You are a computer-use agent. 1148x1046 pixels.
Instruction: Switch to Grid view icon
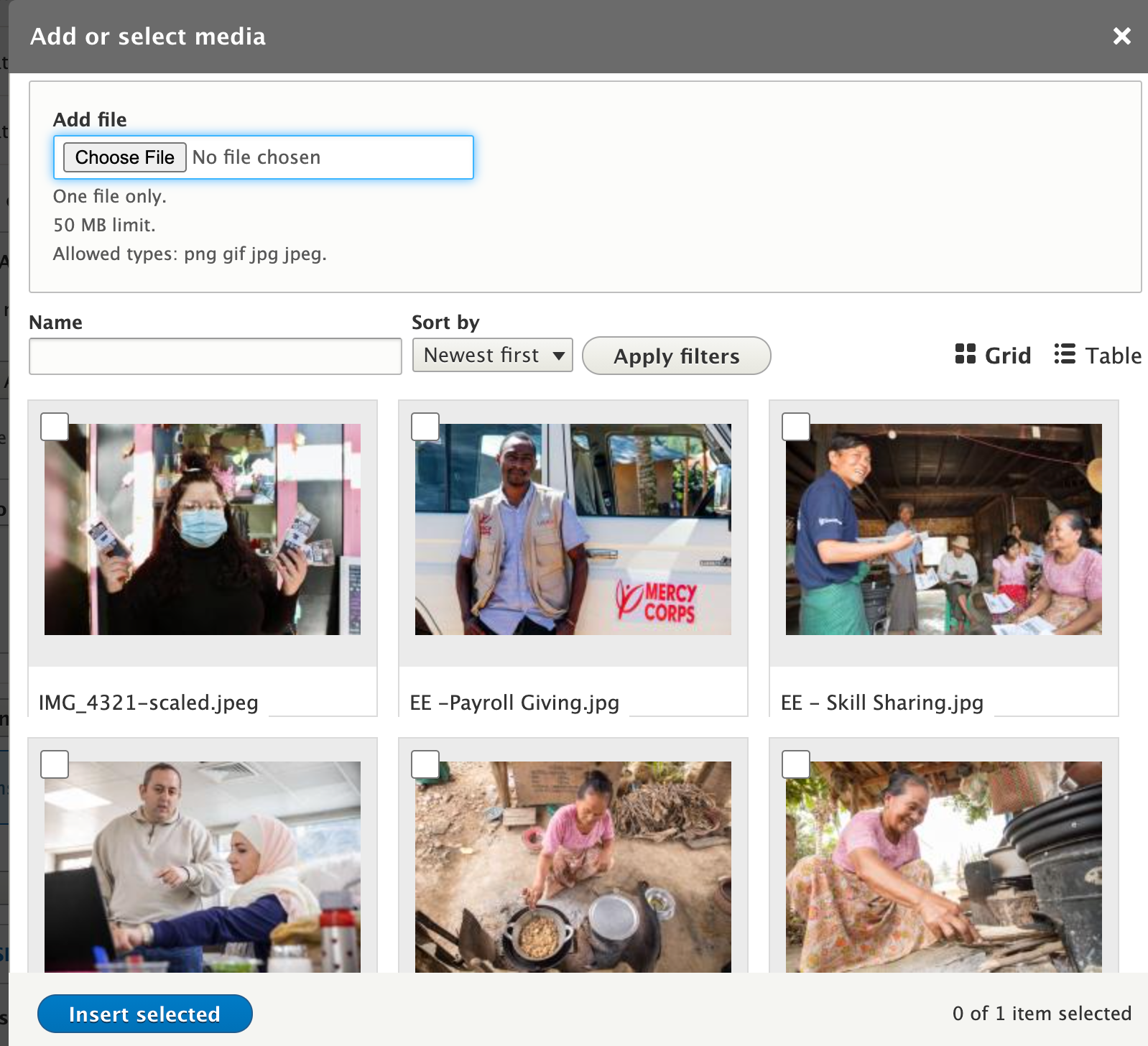click(965, 354)
